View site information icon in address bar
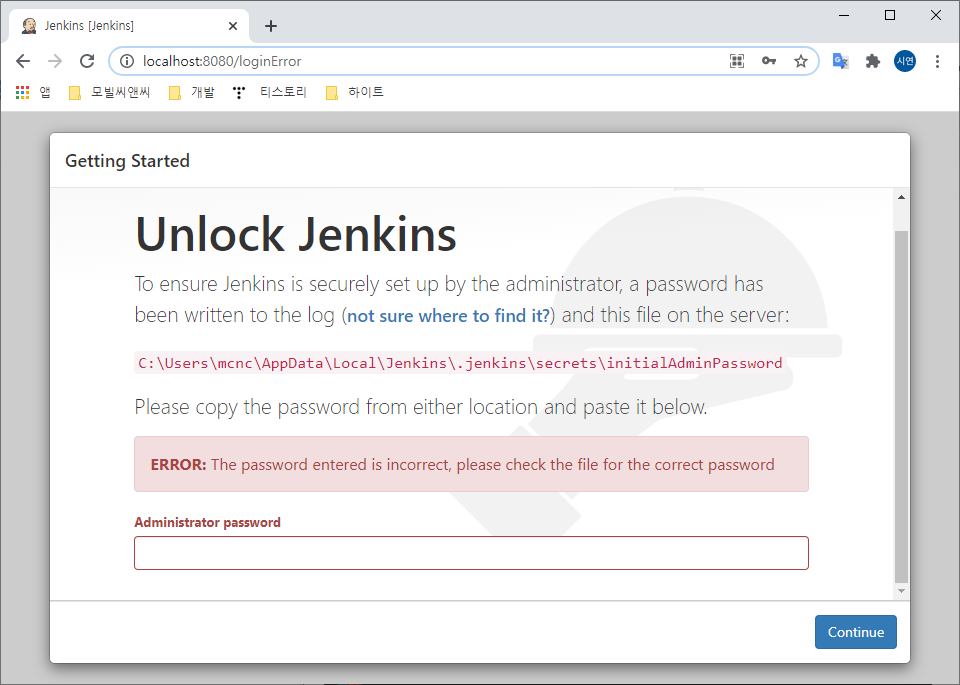Viewport: 960px width, 685px height. [x=127, y=61]
